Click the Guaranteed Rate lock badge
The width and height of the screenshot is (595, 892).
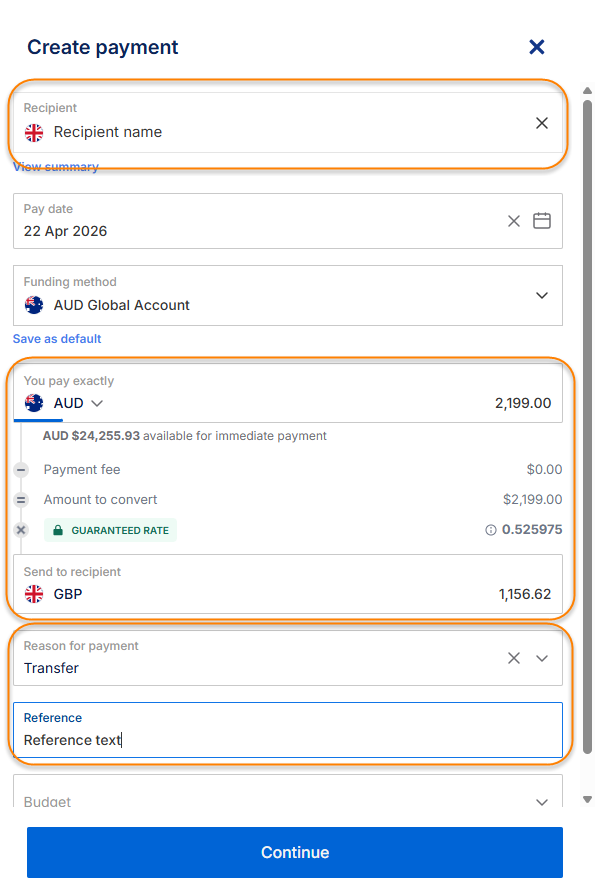click(110, 530)
